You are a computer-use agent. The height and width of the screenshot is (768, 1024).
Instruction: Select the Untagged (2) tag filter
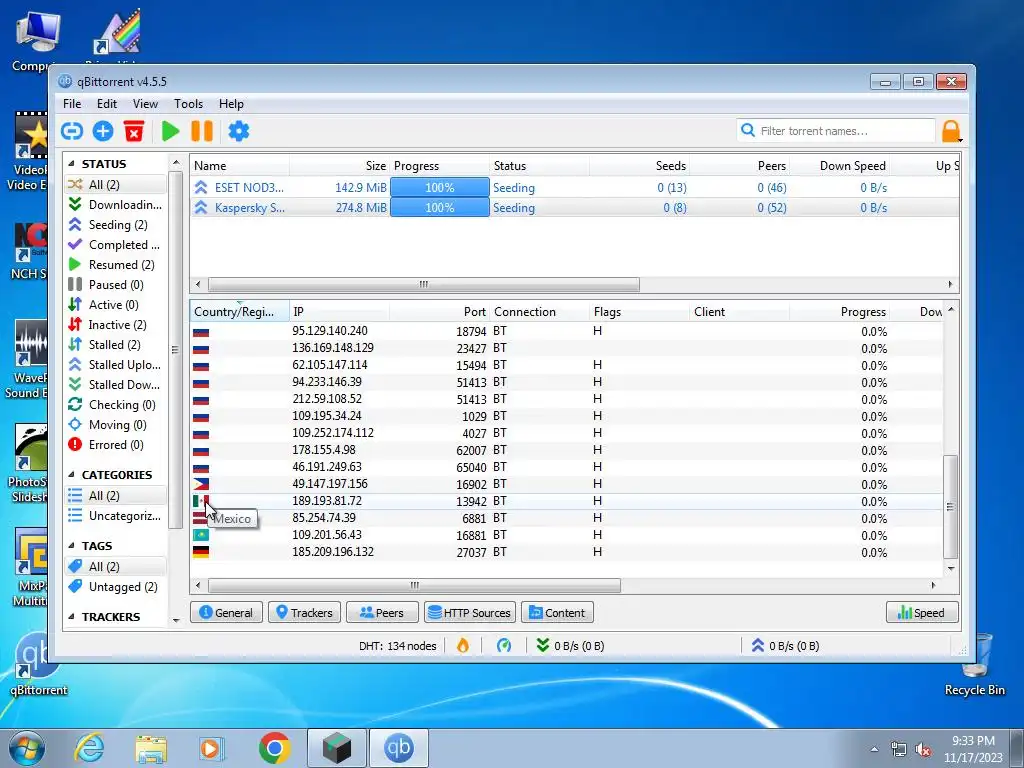tap(116, 586)
